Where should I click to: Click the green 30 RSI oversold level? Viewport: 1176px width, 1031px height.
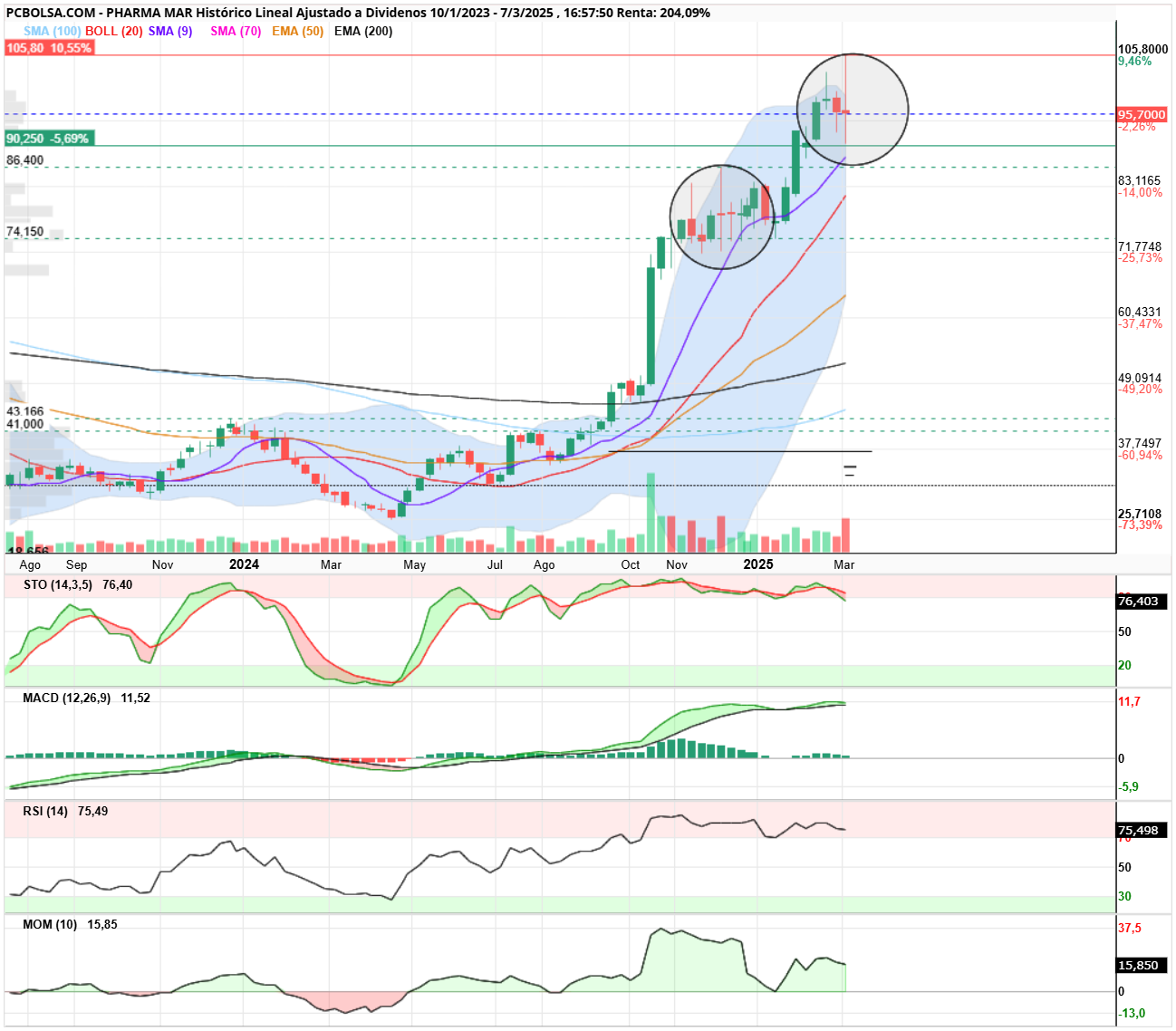tap(1124, 897)
